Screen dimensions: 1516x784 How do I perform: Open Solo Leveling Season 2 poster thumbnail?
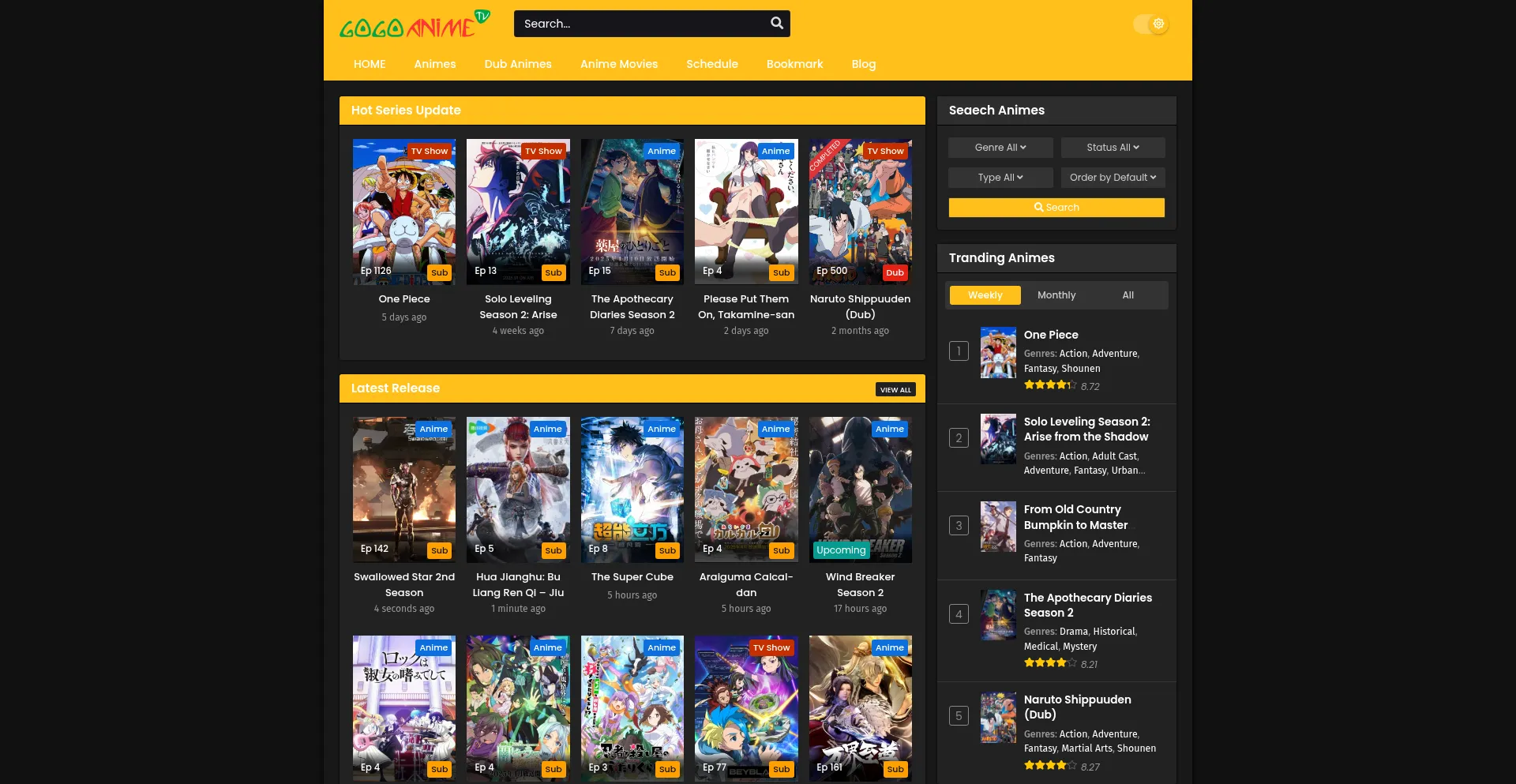pos(518,212)
